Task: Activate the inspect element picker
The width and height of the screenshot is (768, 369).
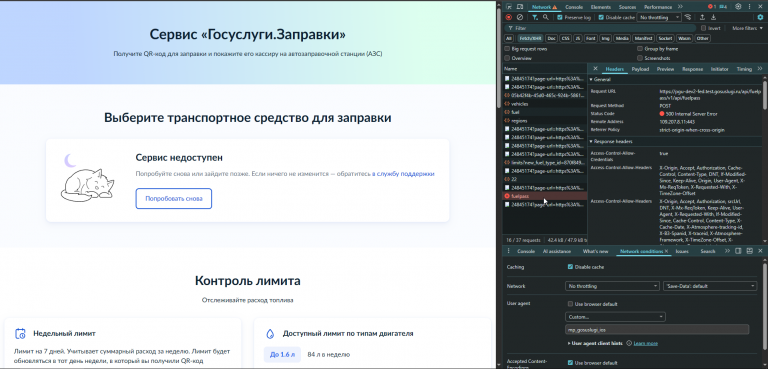Action: [509, 7]
